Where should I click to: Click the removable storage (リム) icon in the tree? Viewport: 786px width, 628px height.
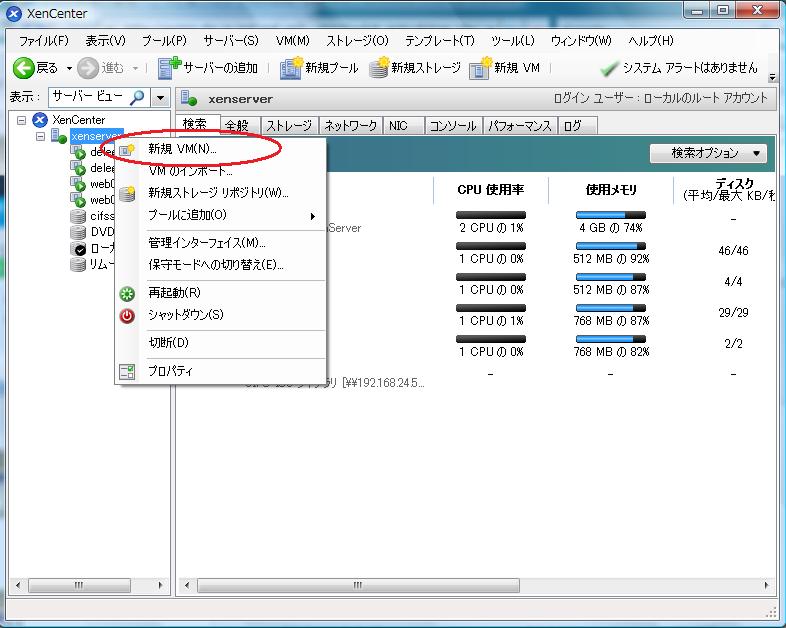(78, 264)
